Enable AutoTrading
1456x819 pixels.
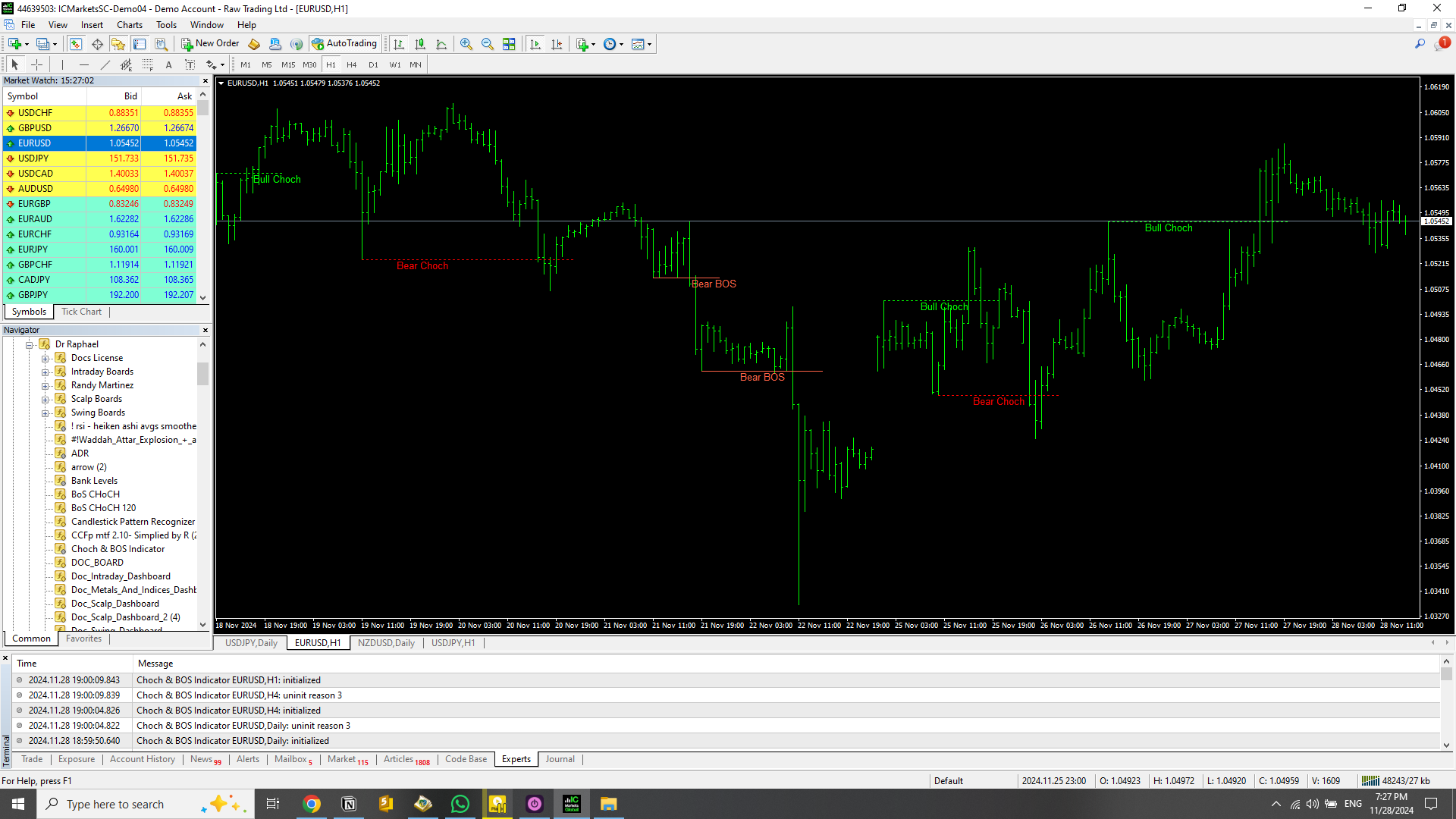[345, 43]
